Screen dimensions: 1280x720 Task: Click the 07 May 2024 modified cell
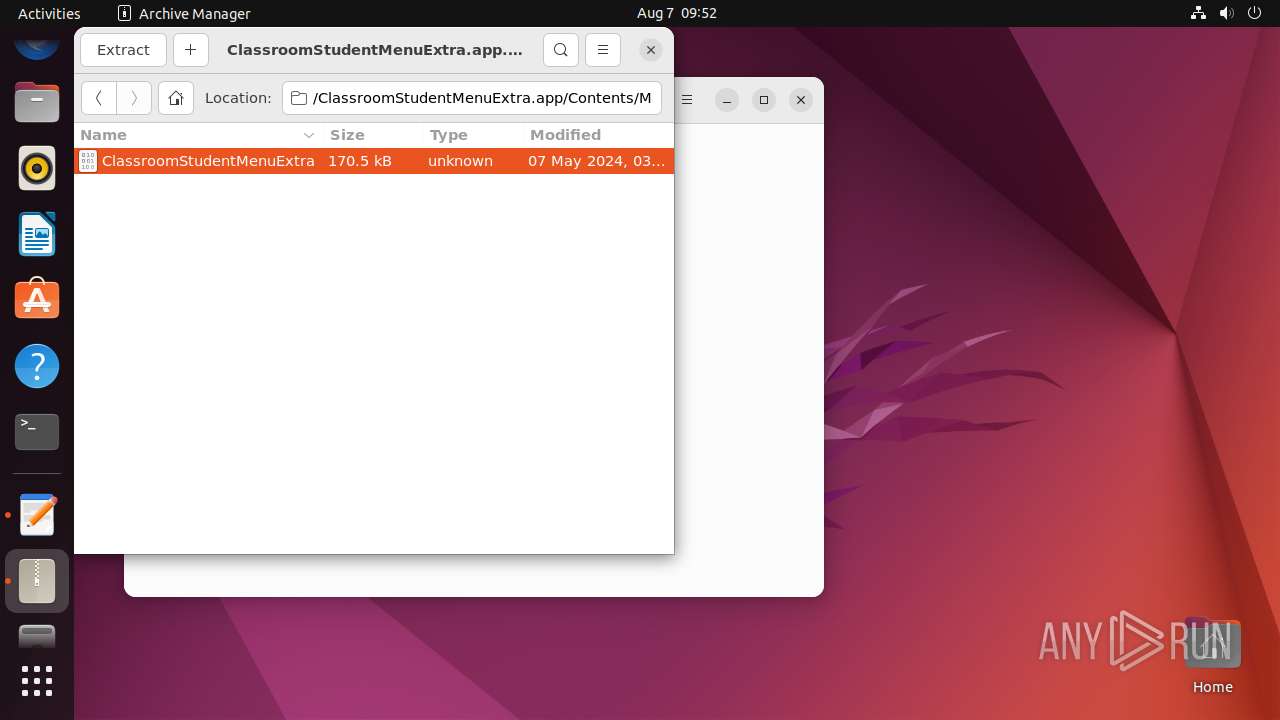[597, 161]
